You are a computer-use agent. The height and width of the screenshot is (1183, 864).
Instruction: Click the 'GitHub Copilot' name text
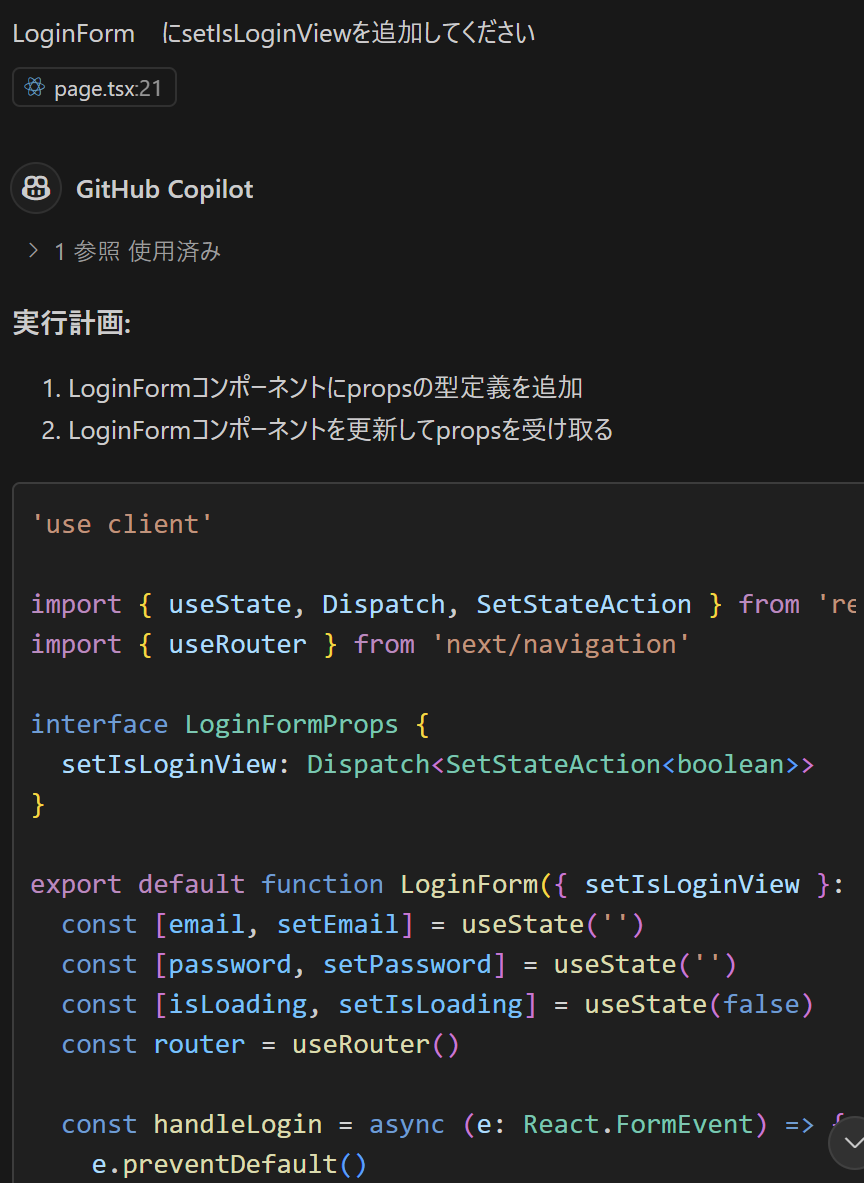point(164,189)
